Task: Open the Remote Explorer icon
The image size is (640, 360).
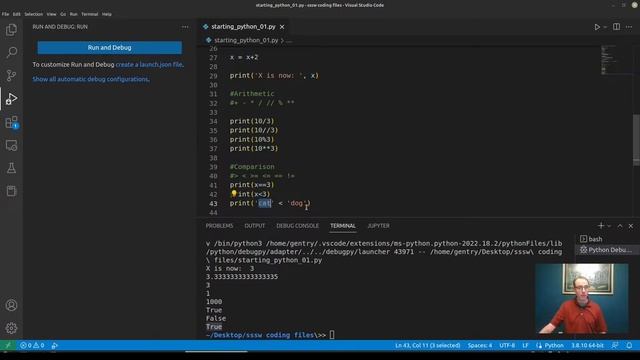Action: click(11, 145)
